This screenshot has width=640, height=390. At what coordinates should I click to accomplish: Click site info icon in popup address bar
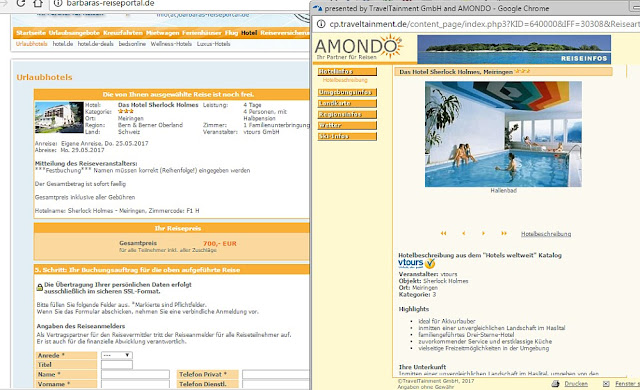point(321,24)
